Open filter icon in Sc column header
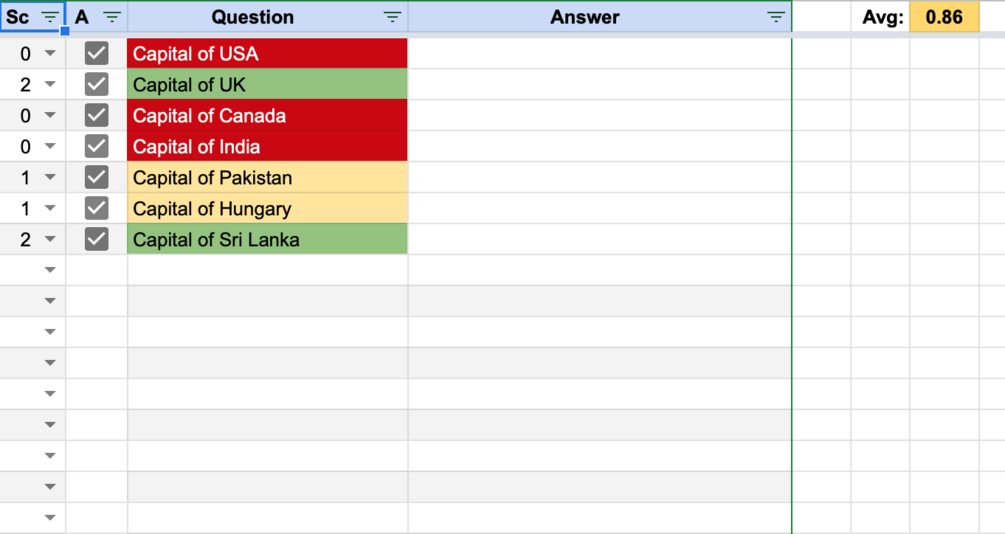The height and width of the screenshot is (534, 1005). click(50, 17)
